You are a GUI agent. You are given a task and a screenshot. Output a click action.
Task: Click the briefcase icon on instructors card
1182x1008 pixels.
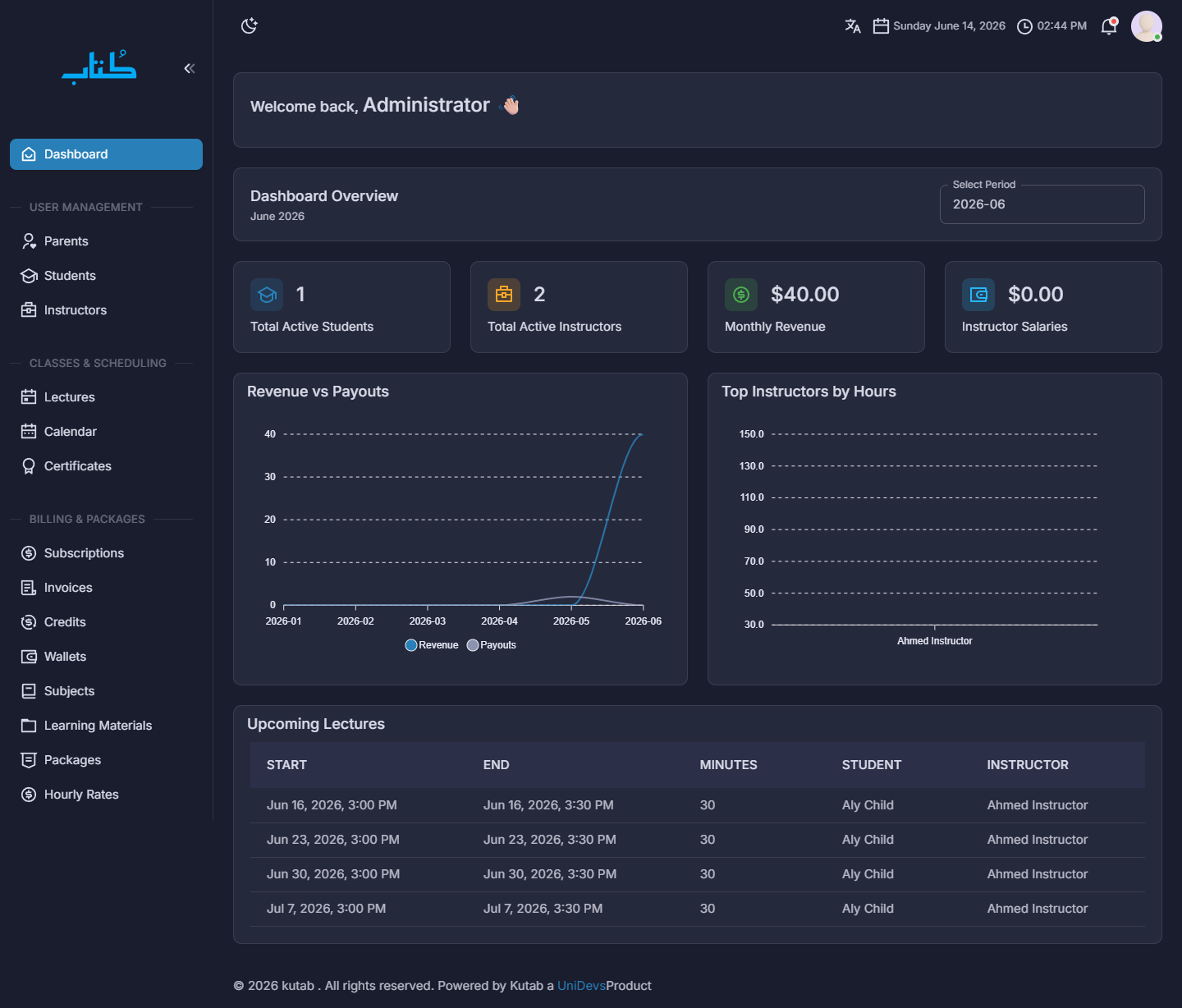tap(504, 295)
